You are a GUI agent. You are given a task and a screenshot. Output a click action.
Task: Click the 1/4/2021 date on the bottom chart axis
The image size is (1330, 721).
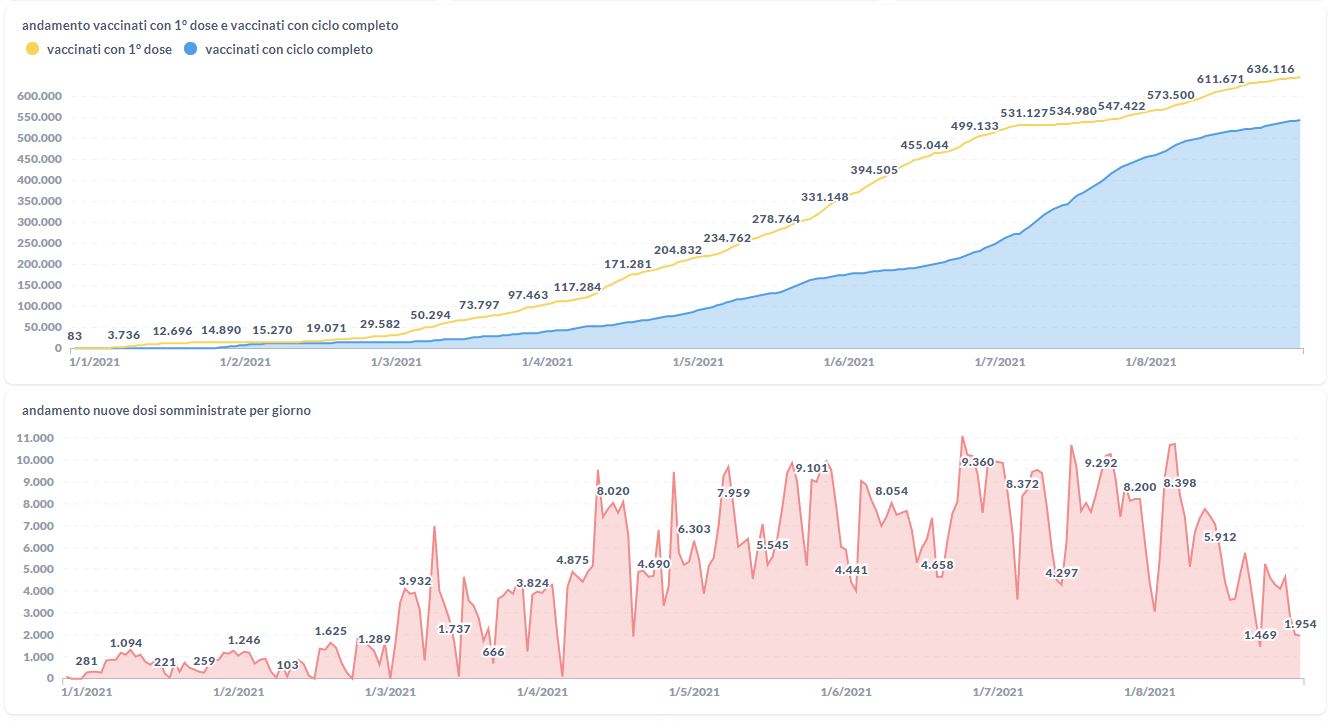click(x=544, y=692)
